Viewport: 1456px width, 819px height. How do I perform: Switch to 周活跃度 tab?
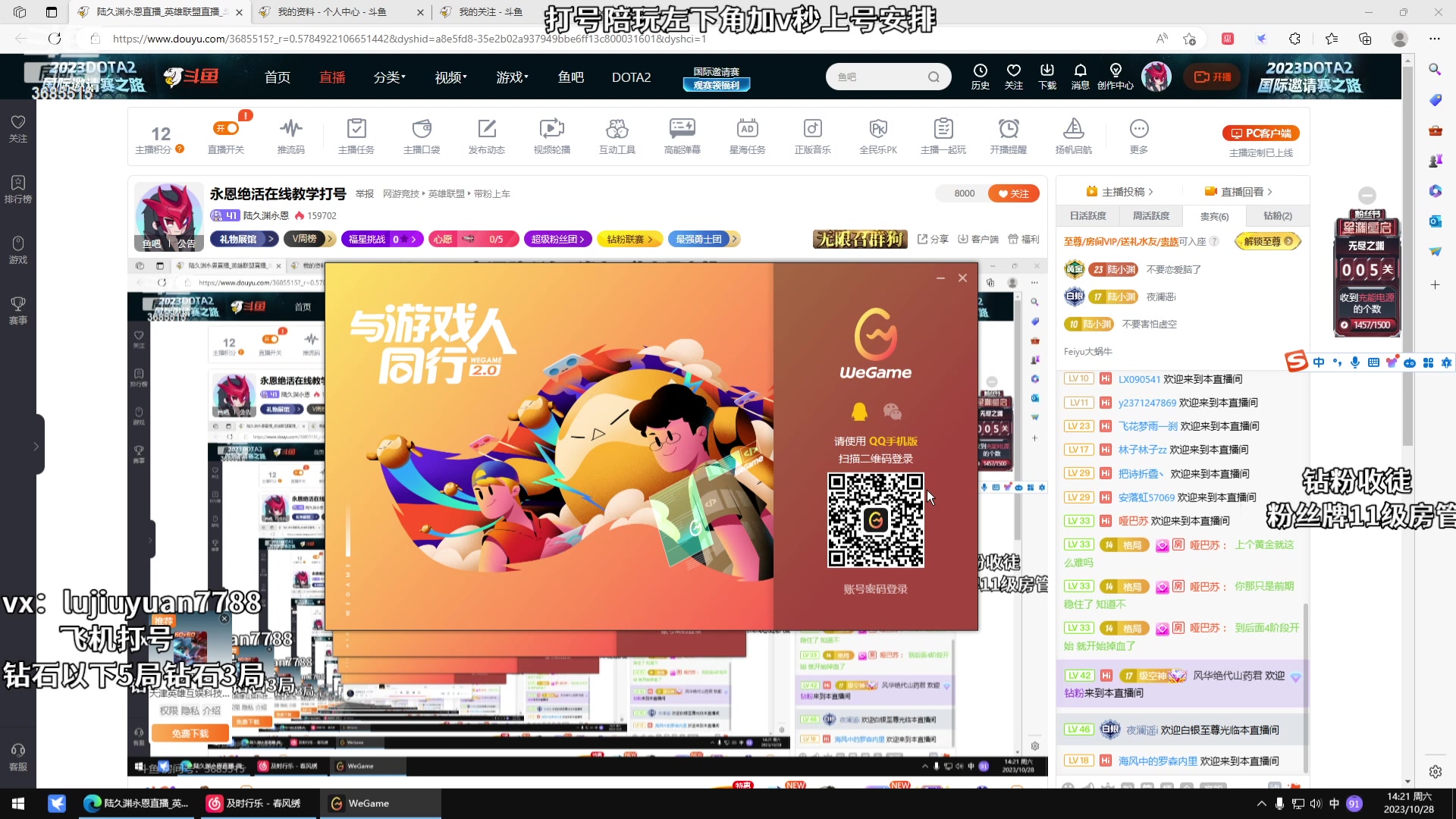(x=1150, y=216)
